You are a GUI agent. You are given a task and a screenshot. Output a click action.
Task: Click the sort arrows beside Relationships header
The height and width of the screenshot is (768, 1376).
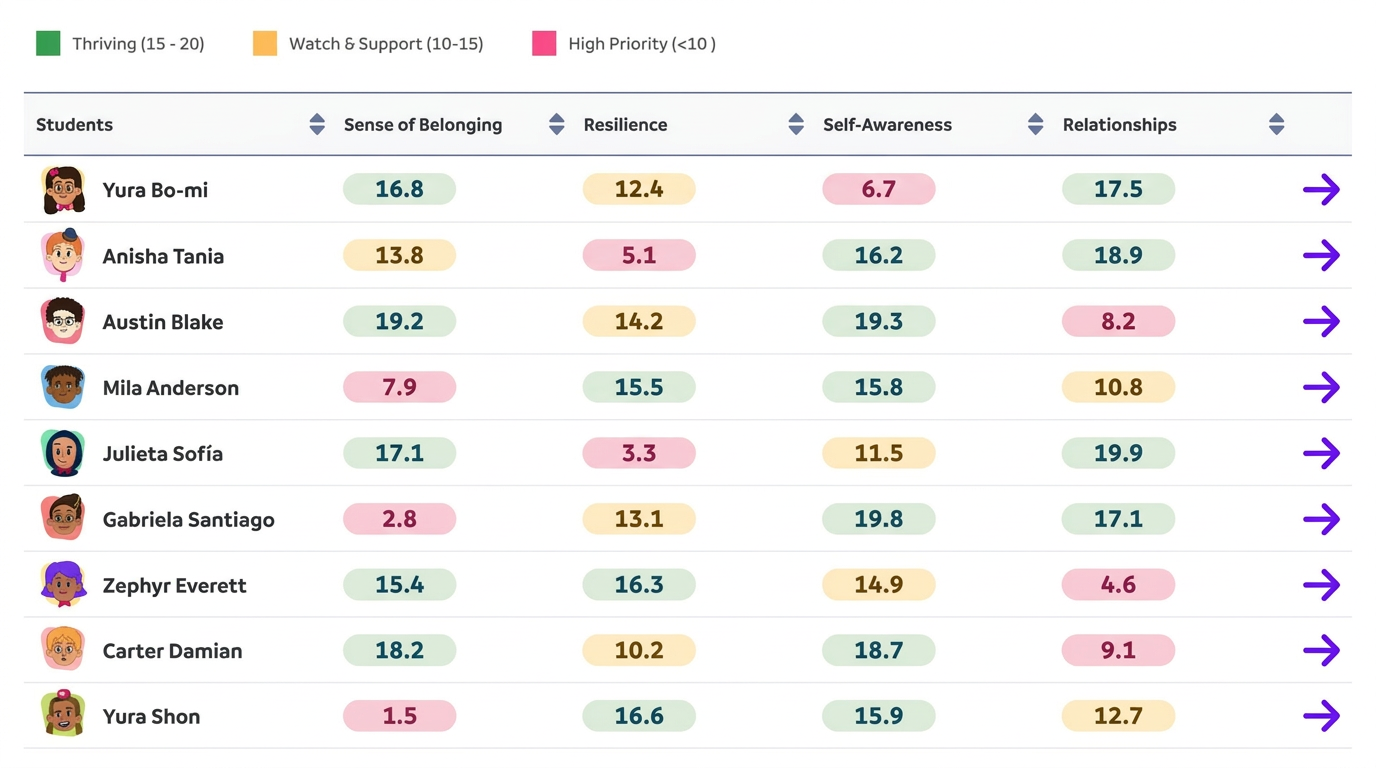pyautogui.click(x=1277, y=124)
